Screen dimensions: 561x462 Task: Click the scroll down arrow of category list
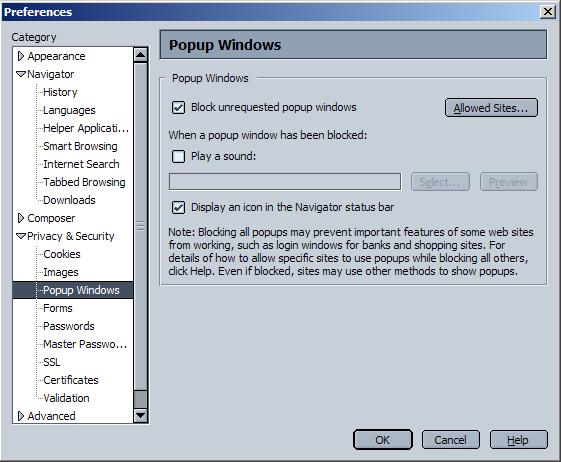click(141, 415)
